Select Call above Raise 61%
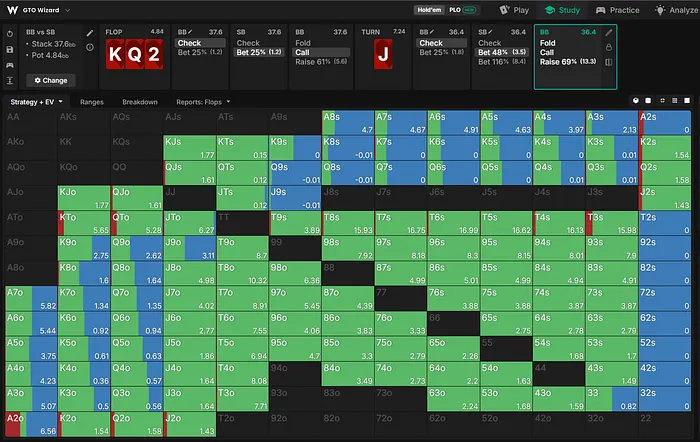 coord(321,52)
